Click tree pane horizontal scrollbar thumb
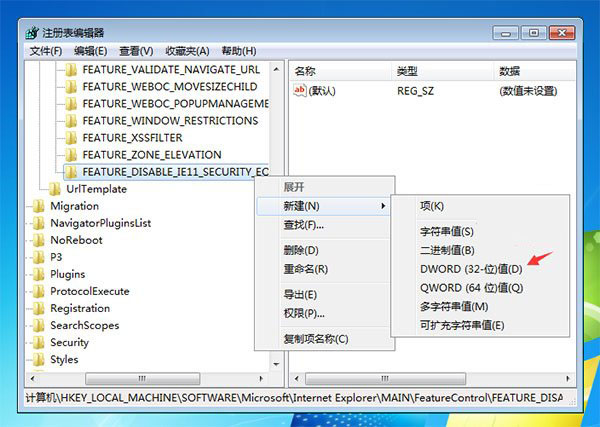Image resolution: width=600 pixels, height=427 pixels. (x=142, y=379)
